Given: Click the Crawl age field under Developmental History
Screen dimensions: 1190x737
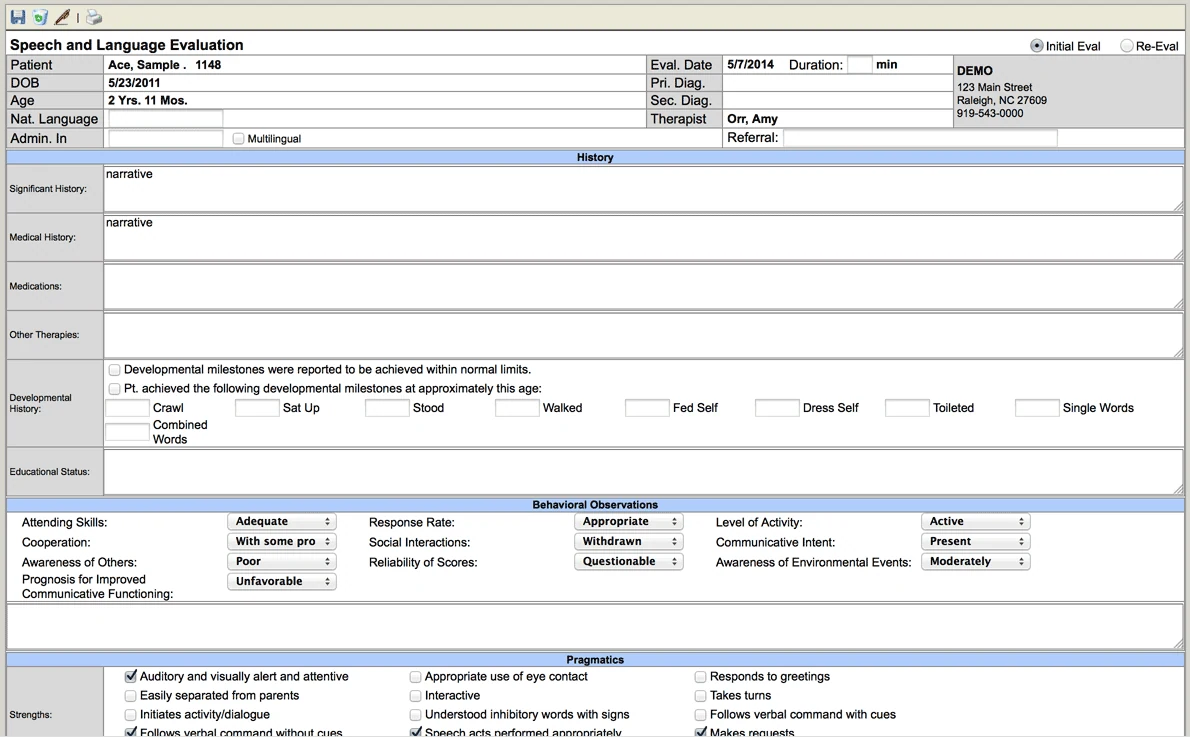Looking at the screenshot, I should click(x=126, y=408).
